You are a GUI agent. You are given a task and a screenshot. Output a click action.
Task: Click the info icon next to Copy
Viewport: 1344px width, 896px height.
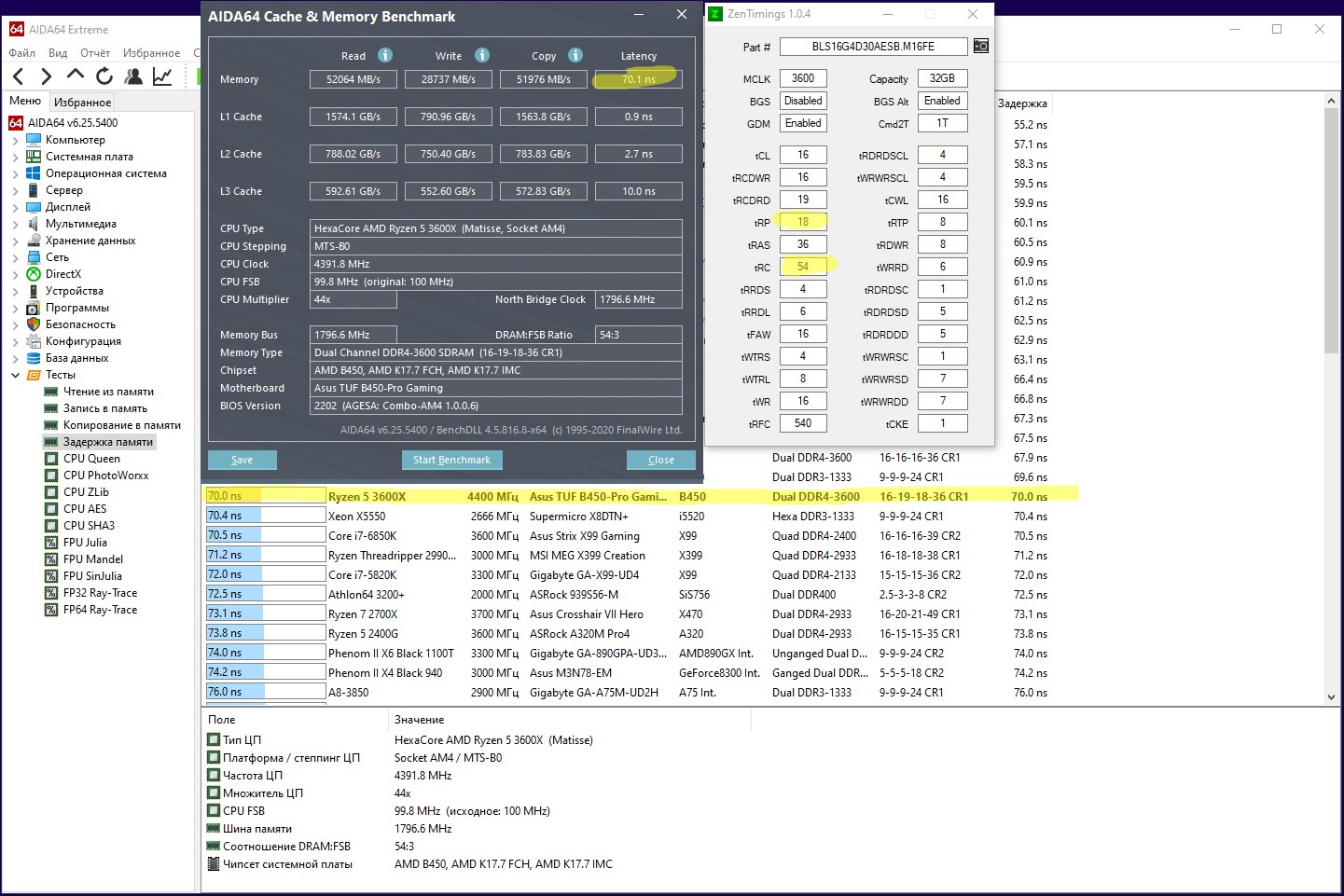tap(575, 55)
